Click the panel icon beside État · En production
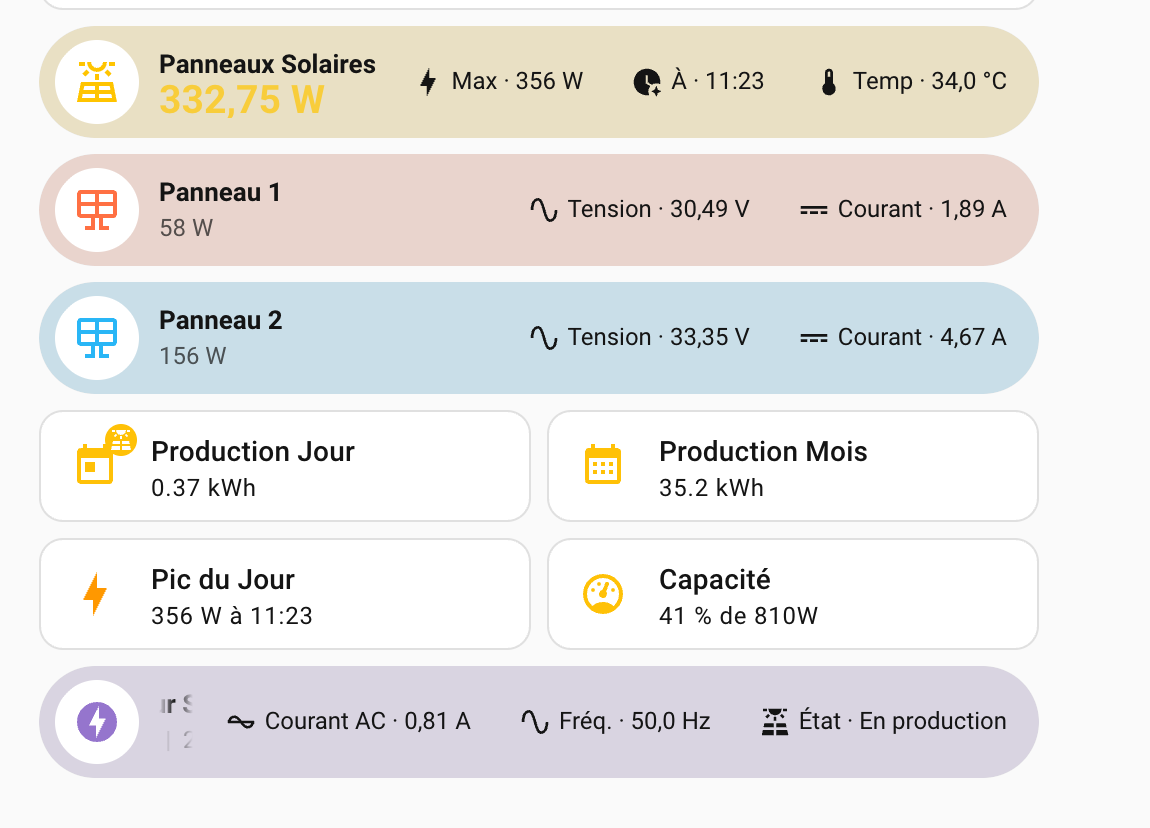1150x828 pixels. [x=775, y=720]
